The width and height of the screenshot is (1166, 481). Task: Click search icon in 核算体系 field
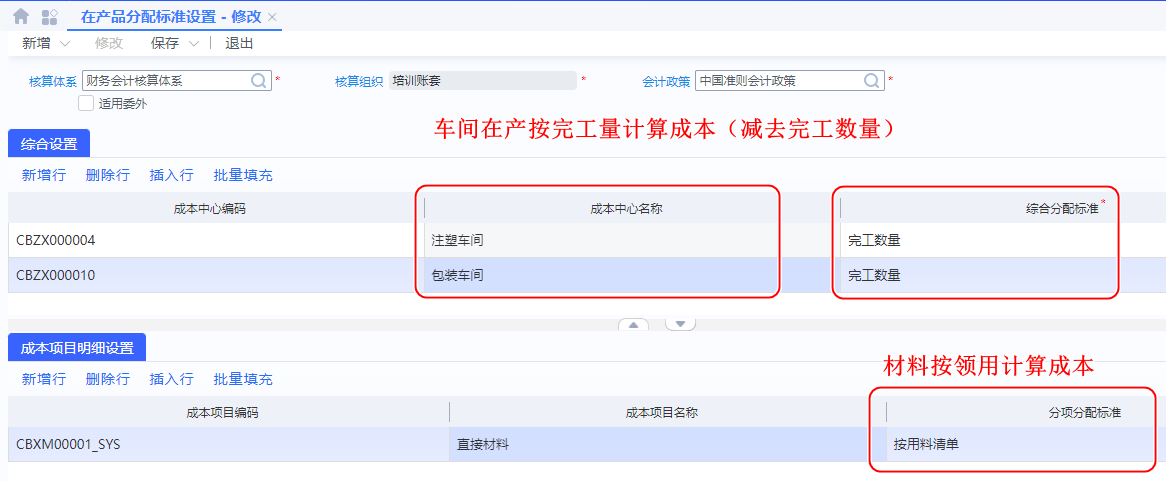[258, 81]
